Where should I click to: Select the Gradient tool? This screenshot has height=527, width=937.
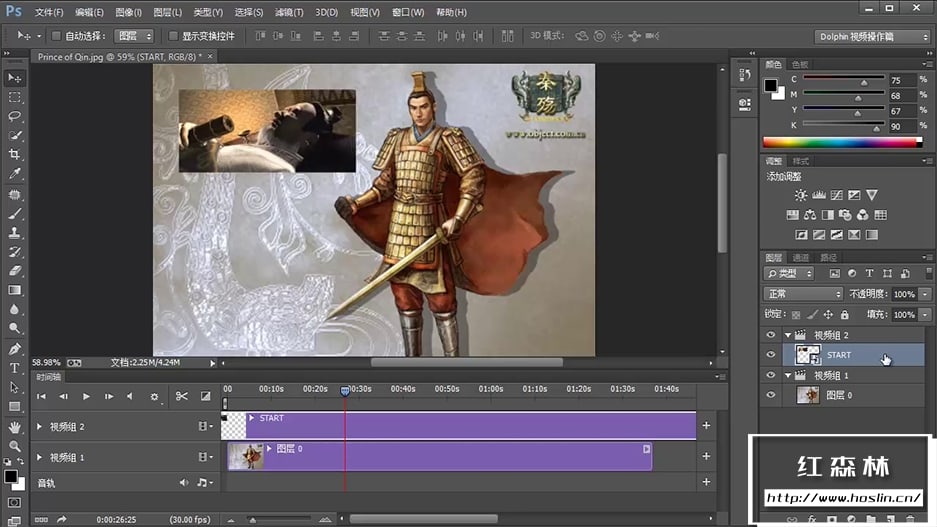click(14, 290)
